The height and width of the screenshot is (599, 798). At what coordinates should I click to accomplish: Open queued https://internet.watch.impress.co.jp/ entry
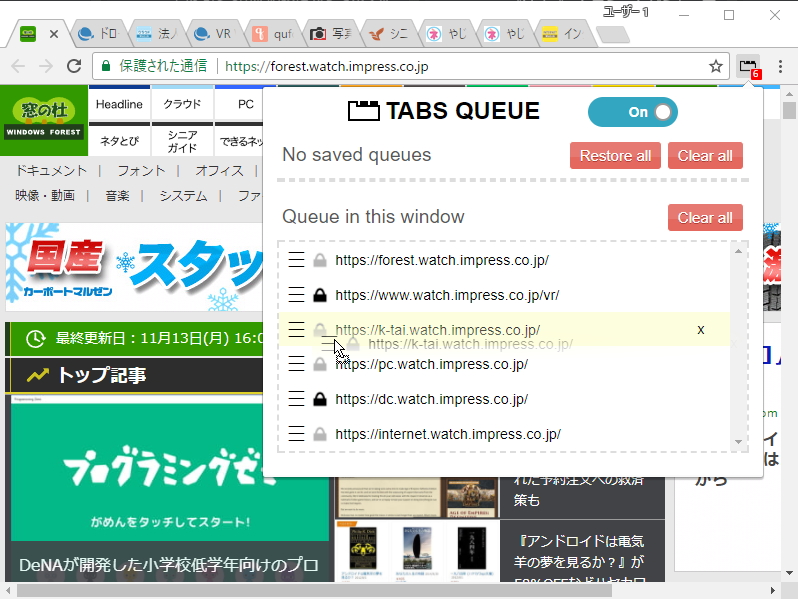(x=448, y=434)
